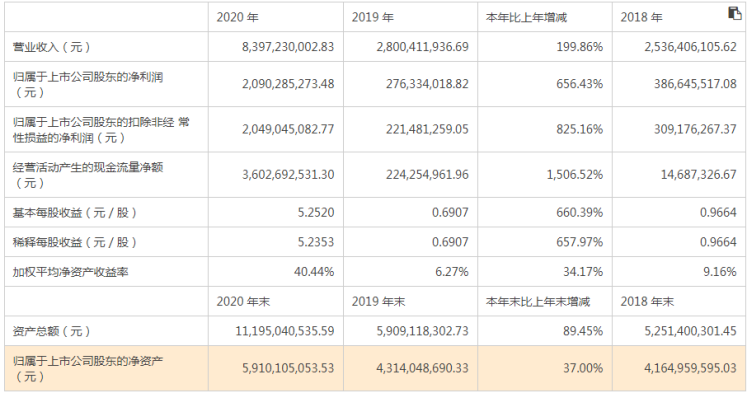Click the 基本每股收益（元/股） row label
747x393 pixels.
coord(75,212)
